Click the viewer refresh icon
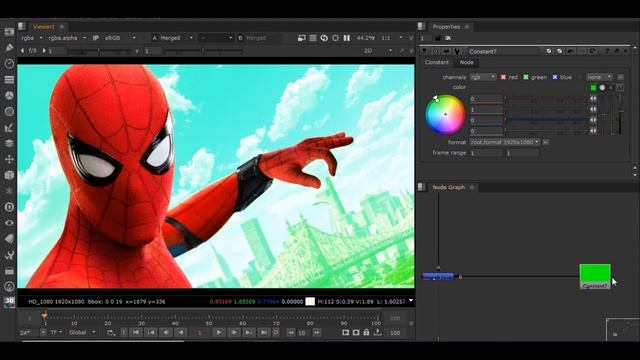Image resolution: width=640 pixels, height=360 pixels. [324, 38]
